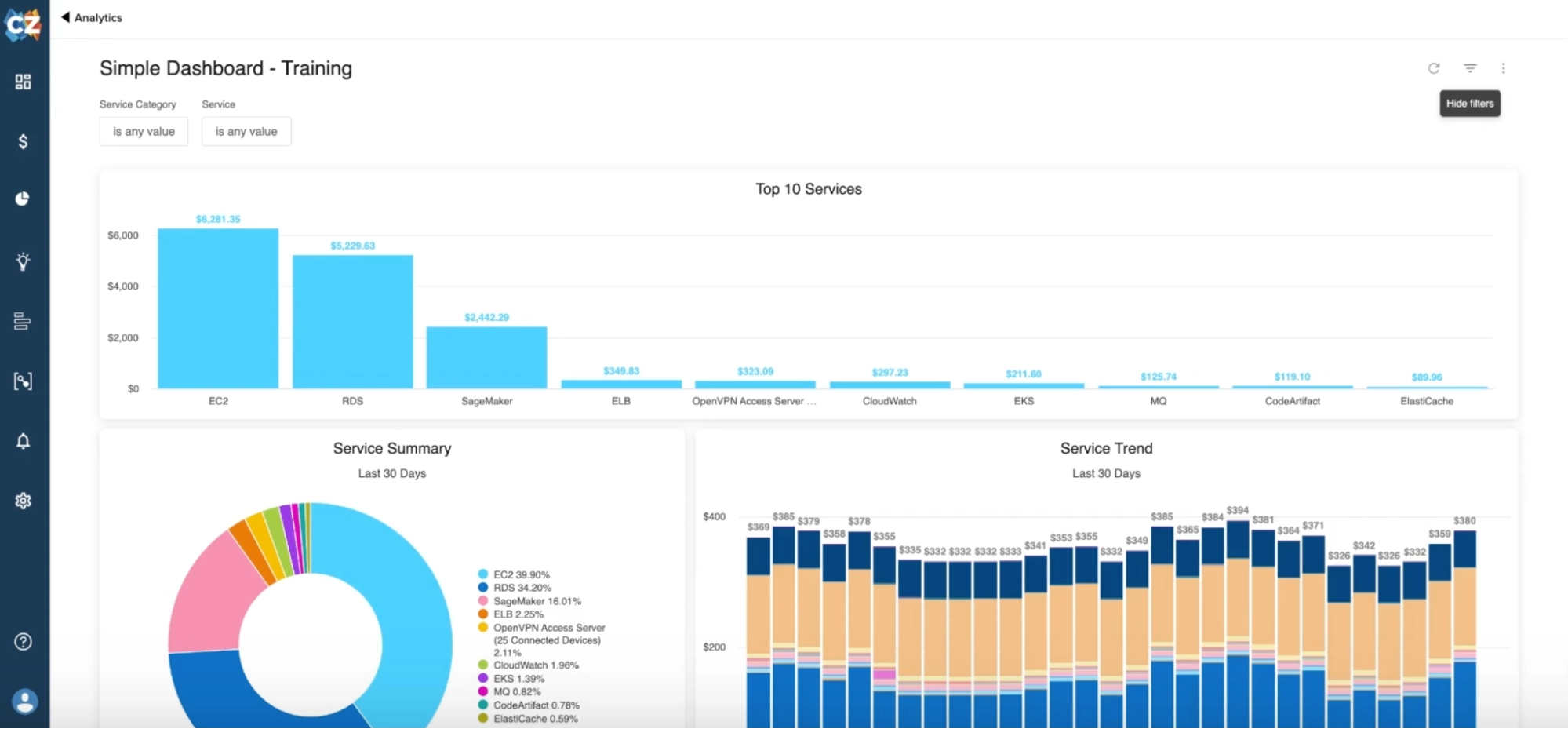This screenshot has width=1568, height=729.
Task: Toggle CloudWatch 1.96% legend entry
Action: [529, 665]
